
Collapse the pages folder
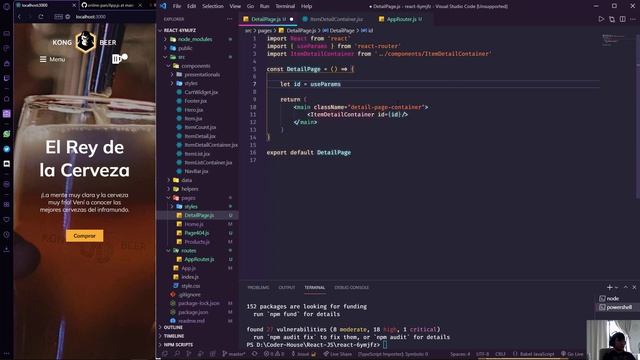188,198
